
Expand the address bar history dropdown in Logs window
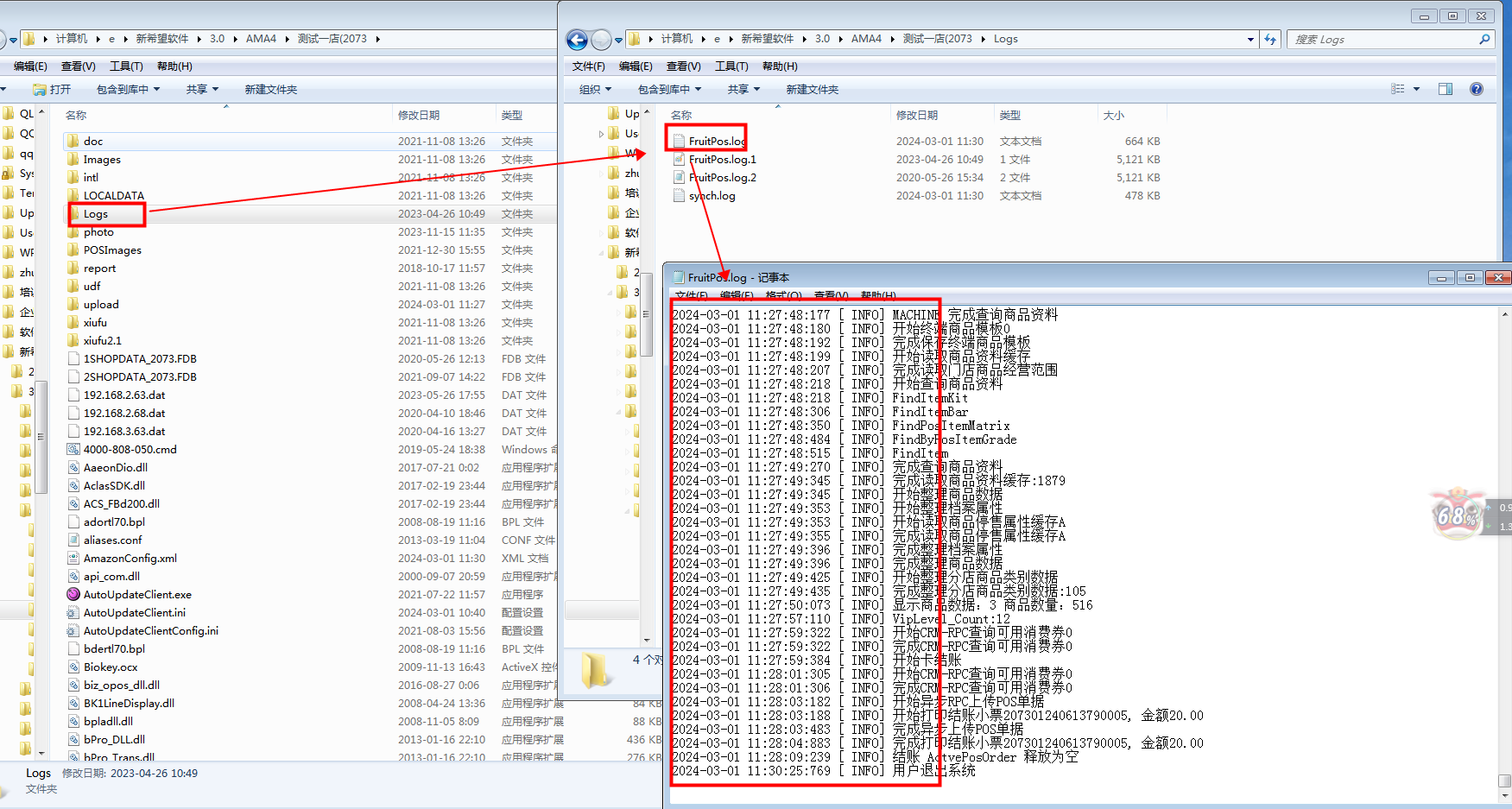[1250, 39]
